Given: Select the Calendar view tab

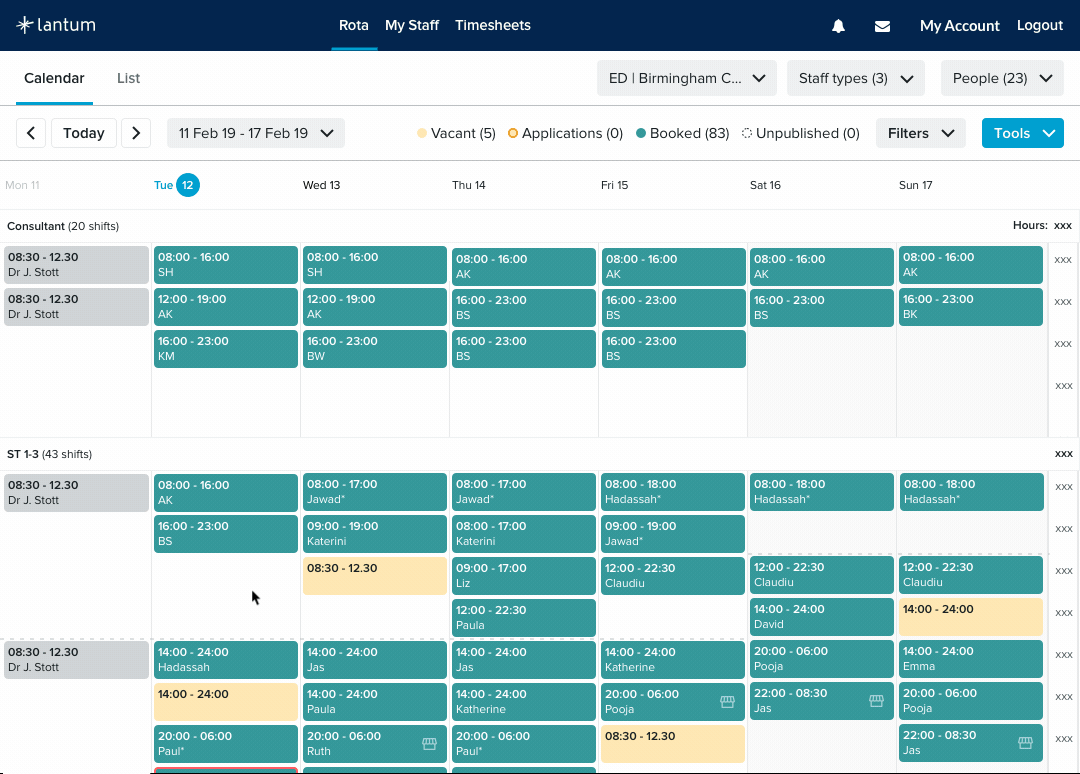Looking at the screenshot, I should coord(54,78).
